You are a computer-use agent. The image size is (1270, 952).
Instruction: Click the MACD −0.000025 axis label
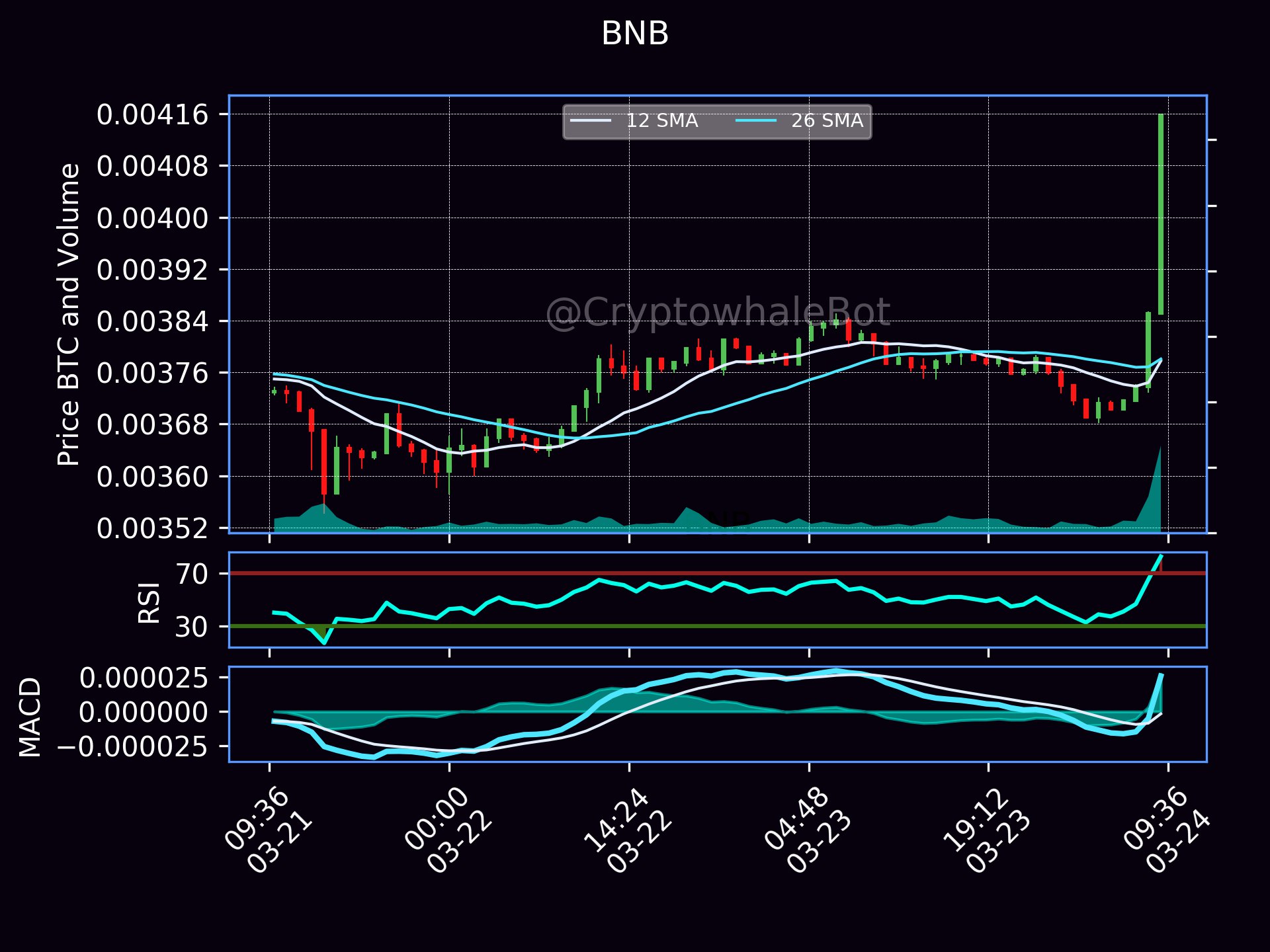[134, 747]
